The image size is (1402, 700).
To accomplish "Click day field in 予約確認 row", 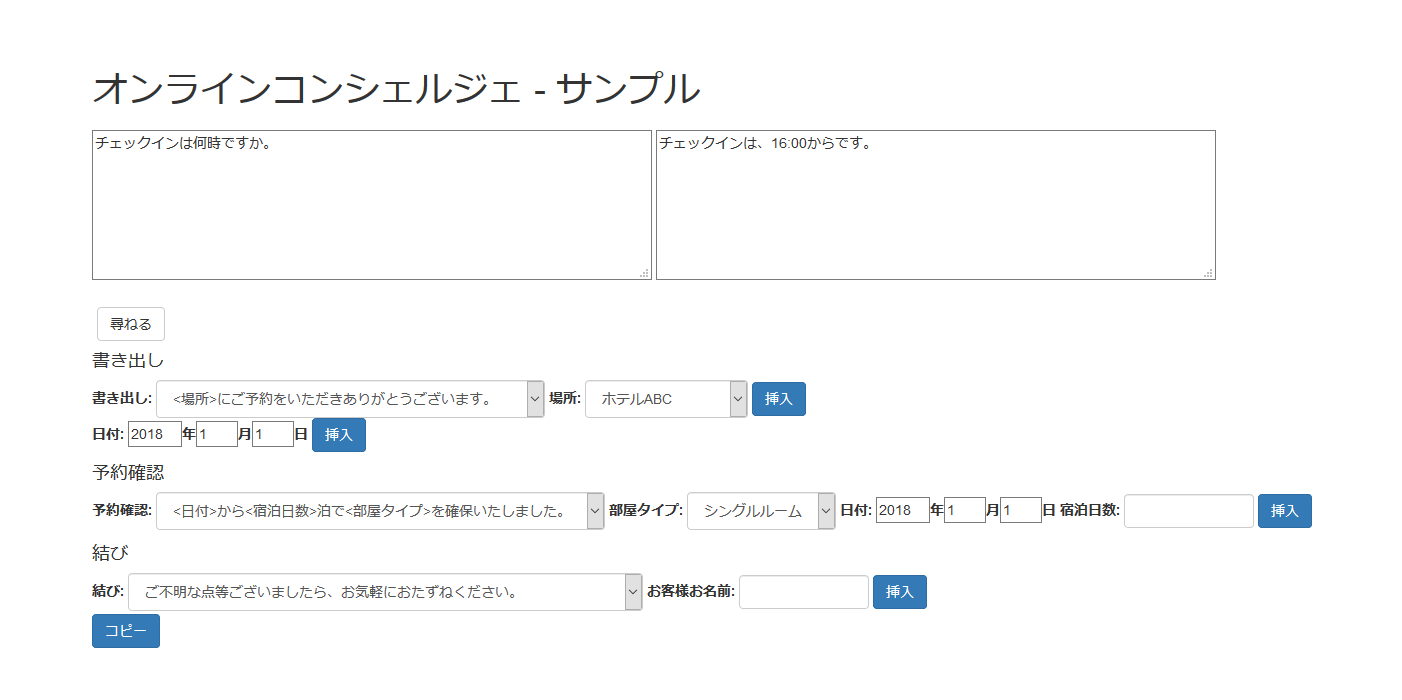I will click(x=1021, y=511).
